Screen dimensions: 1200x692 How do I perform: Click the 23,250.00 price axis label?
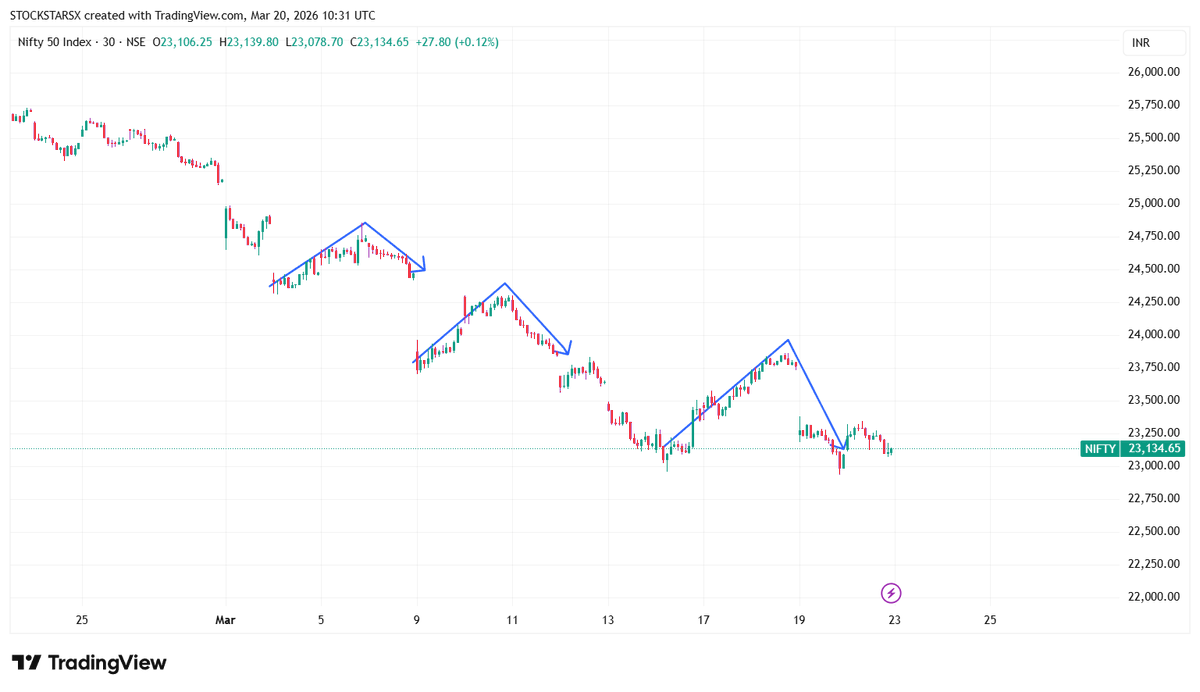tap(1153, 433)
